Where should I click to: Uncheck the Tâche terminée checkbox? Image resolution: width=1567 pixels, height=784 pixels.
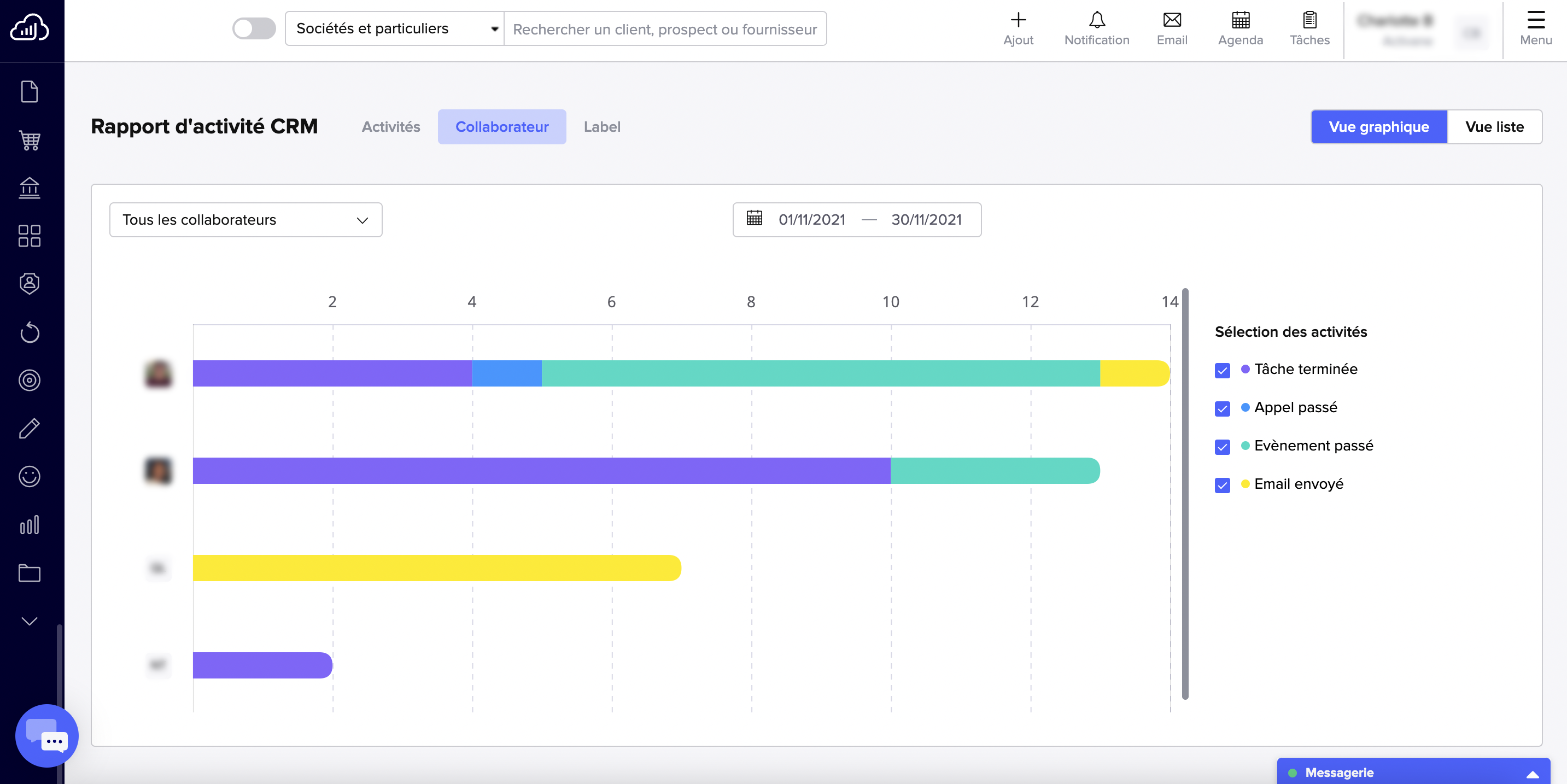pyautogui.click(x=1222, y=371)
